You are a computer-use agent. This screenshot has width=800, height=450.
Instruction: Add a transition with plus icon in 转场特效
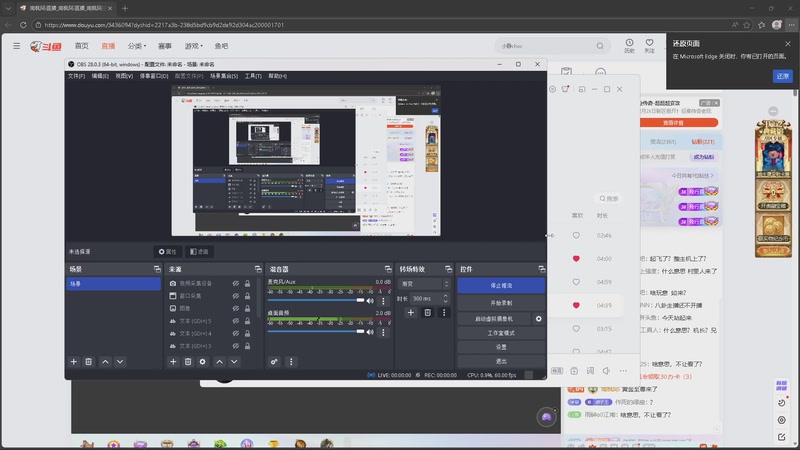click(411, 312)
